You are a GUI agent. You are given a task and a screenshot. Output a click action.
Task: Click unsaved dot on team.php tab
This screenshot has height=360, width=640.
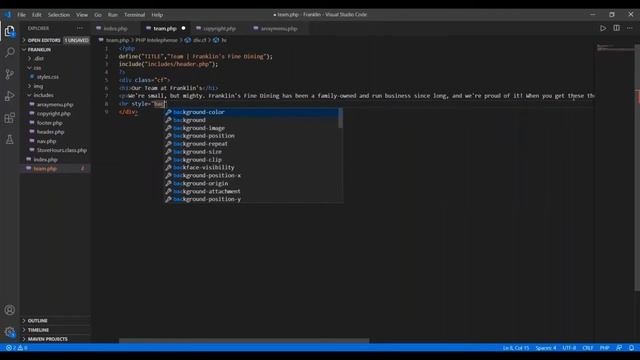(x=183, y=28)
